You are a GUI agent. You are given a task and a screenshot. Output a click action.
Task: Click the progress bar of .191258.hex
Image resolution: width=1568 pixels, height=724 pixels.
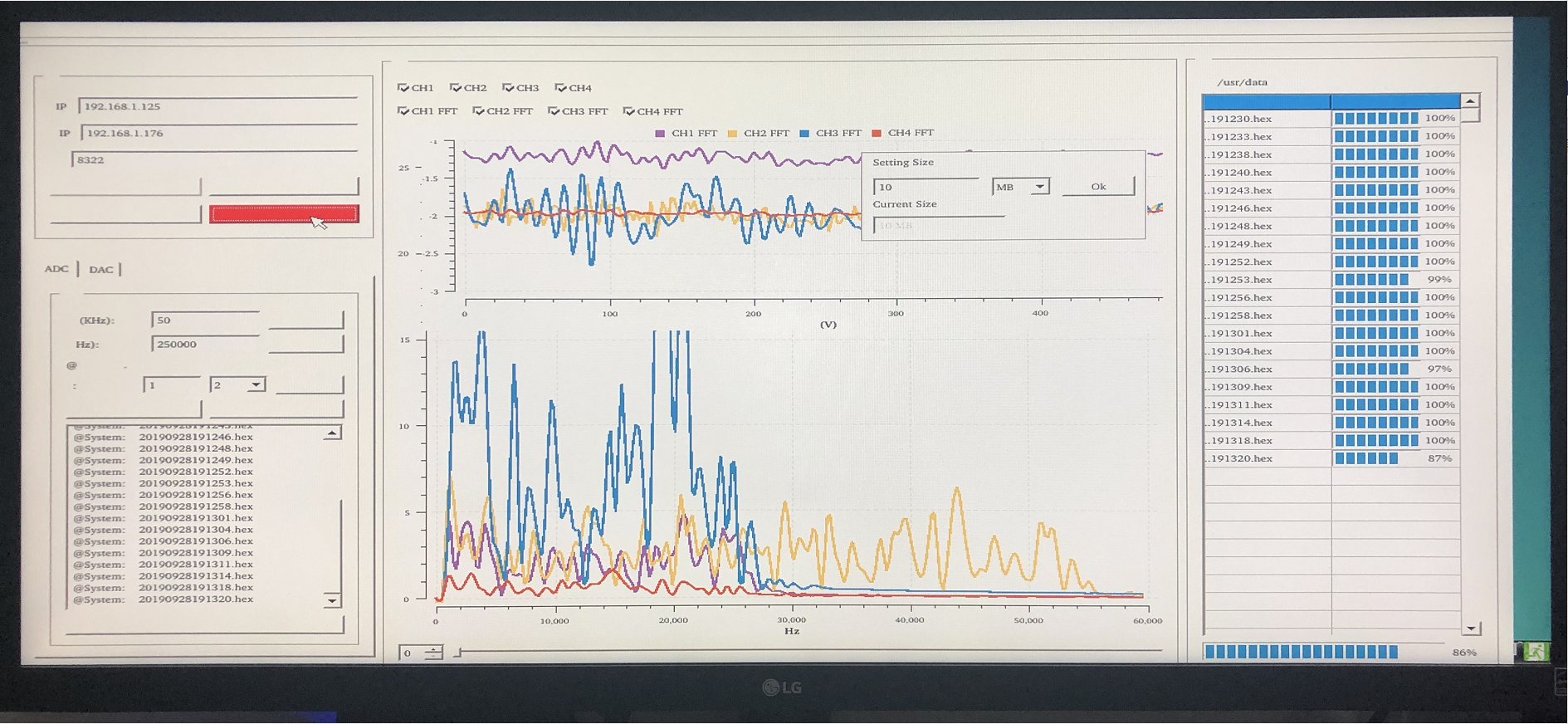click(x=1376, y=316)
